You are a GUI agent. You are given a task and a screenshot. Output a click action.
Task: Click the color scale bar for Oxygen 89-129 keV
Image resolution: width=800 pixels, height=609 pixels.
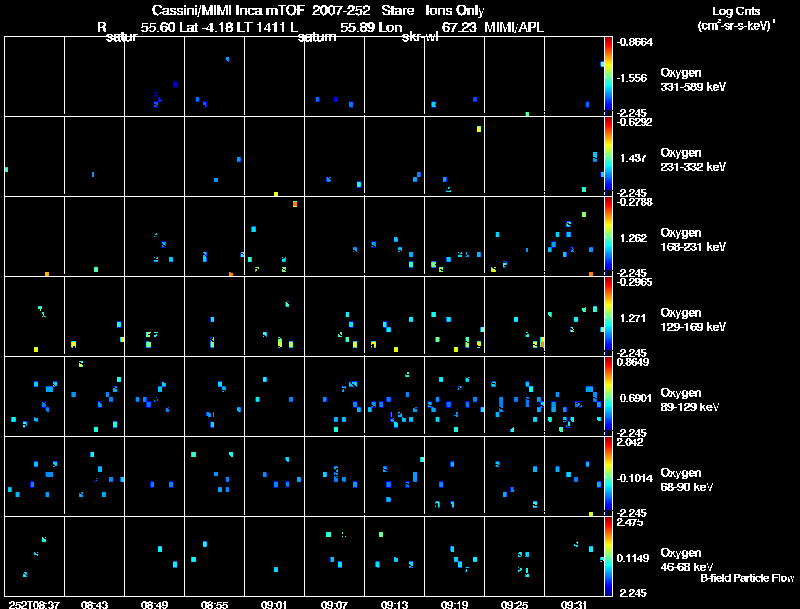pyautogui.click(x=608, y=396)
